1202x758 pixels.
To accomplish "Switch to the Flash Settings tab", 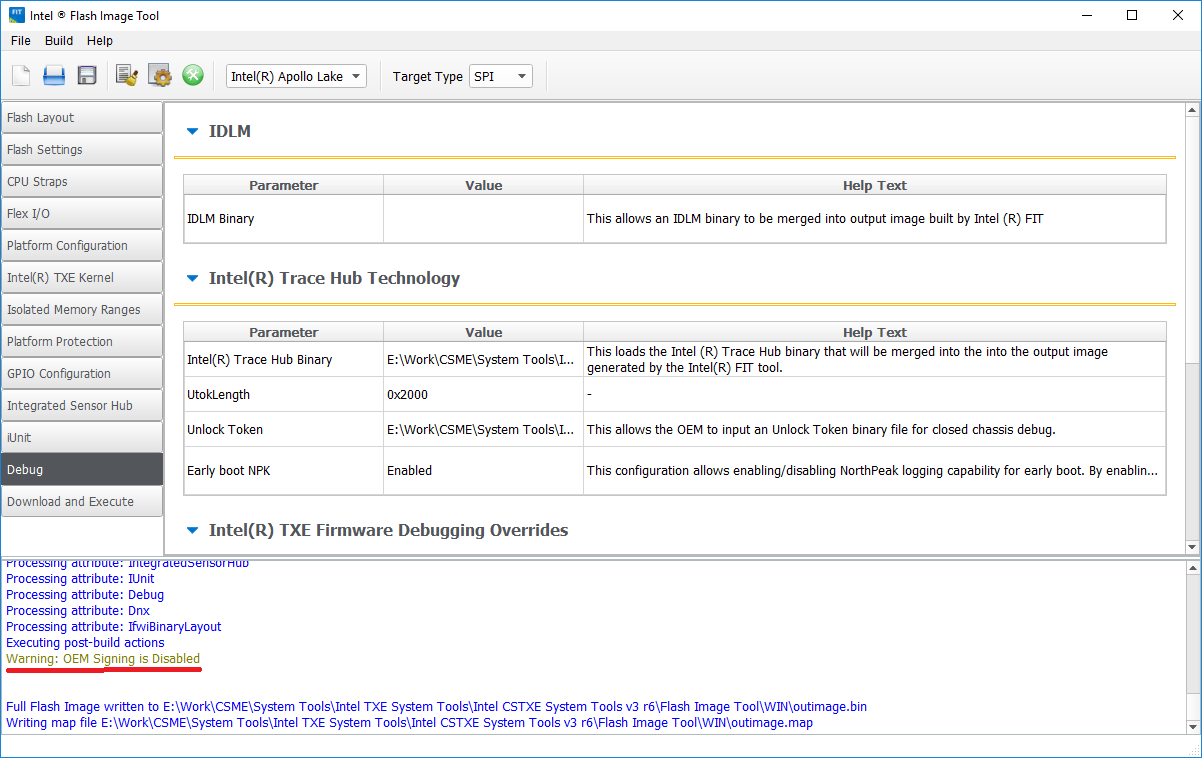I will (x=82, y=149).
